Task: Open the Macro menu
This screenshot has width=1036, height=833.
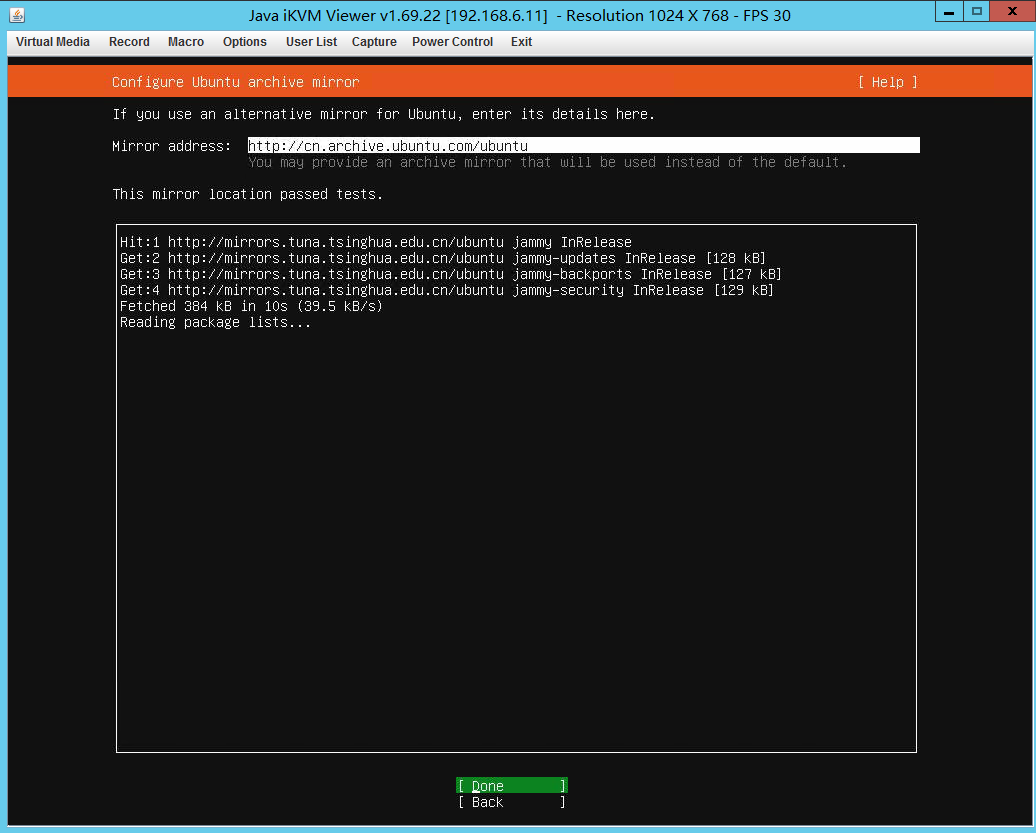Action: point(186,42)
